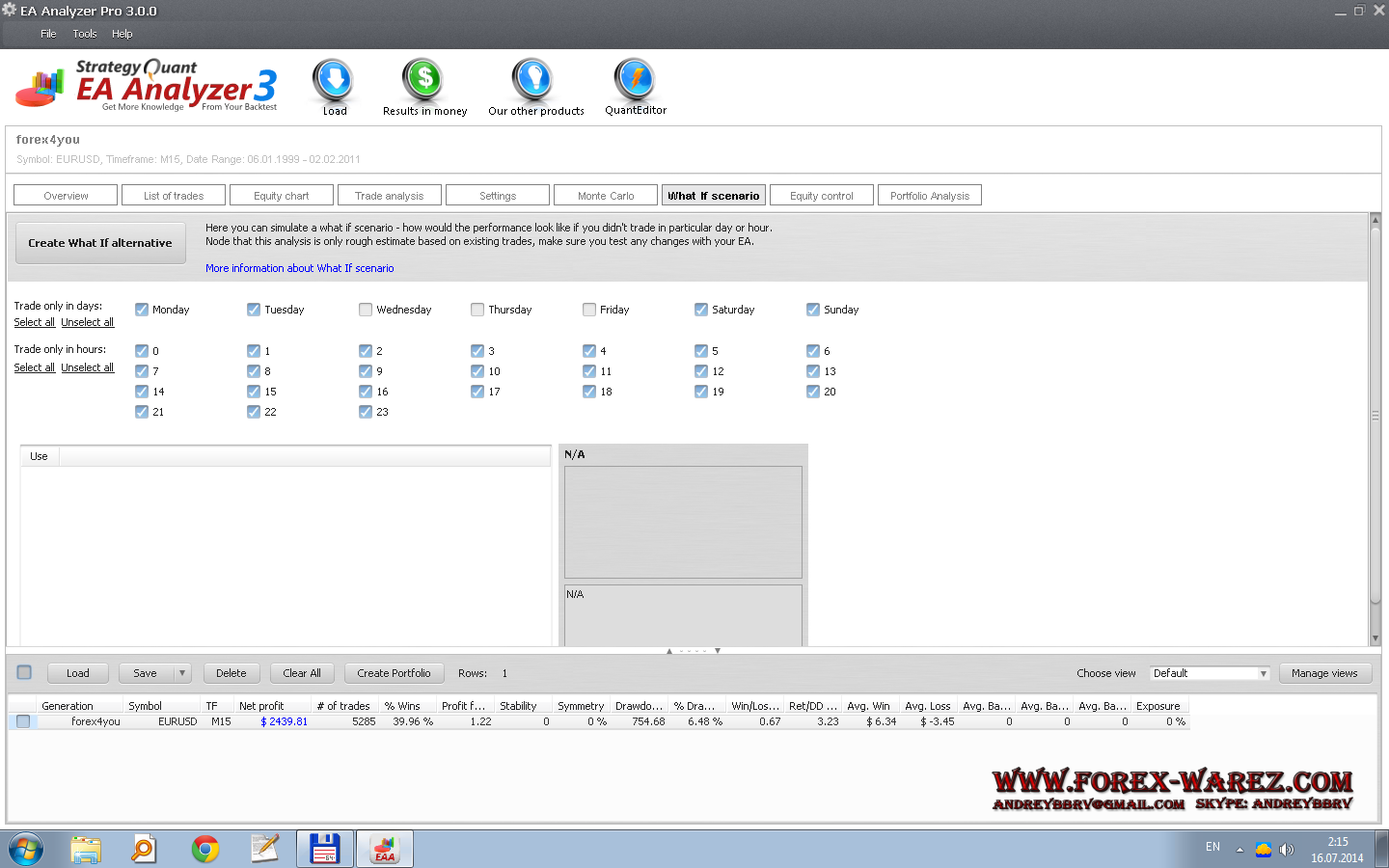Uncheck hour 23 checkbox
The image size is (1389, 868).
(366, 412)
